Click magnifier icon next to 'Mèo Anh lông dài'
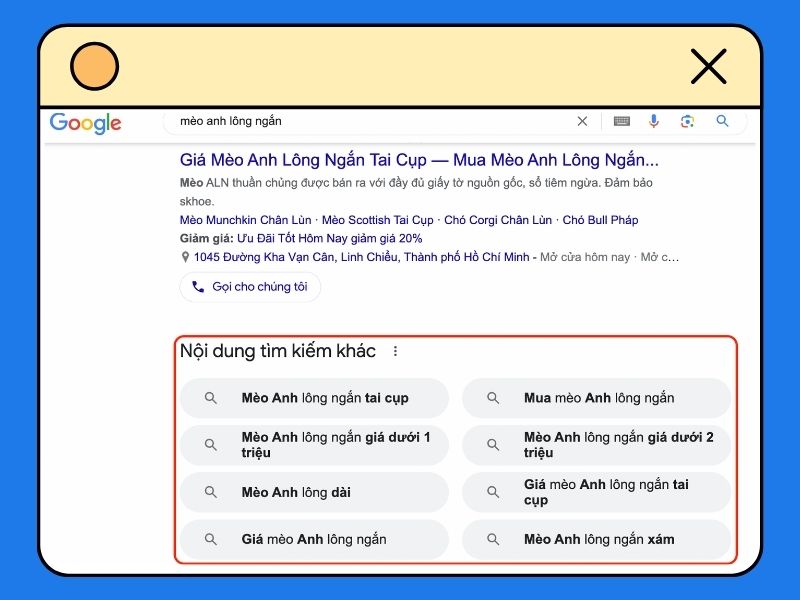Image resolution: width=800 pixels, height=600 pixels. tap(210, 492)
